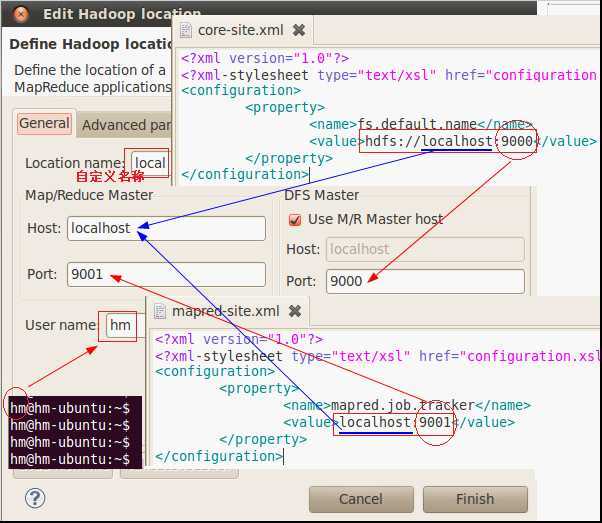
Task: Click </configuration> closing tag in mapred-site.xml
Action: (x=218, y=457)
